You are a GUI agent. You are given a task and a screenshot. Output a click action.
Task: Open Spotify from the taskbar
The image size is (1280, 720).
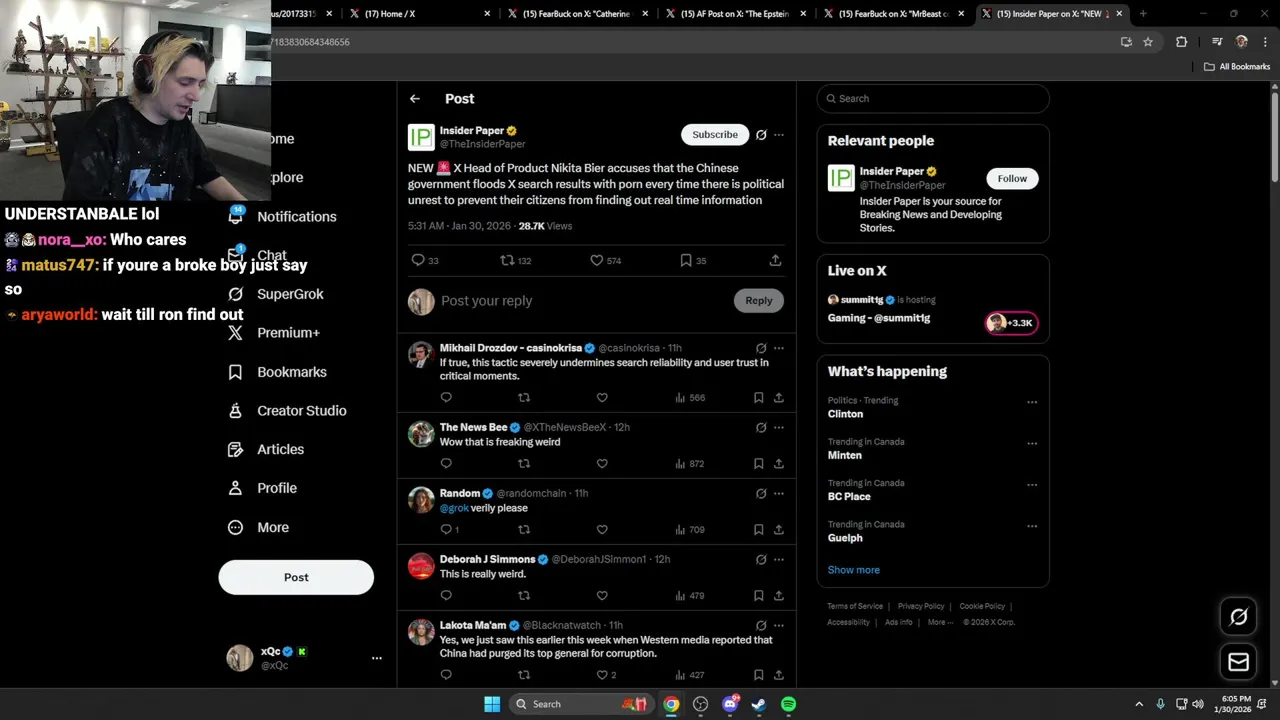click(788, 704)
